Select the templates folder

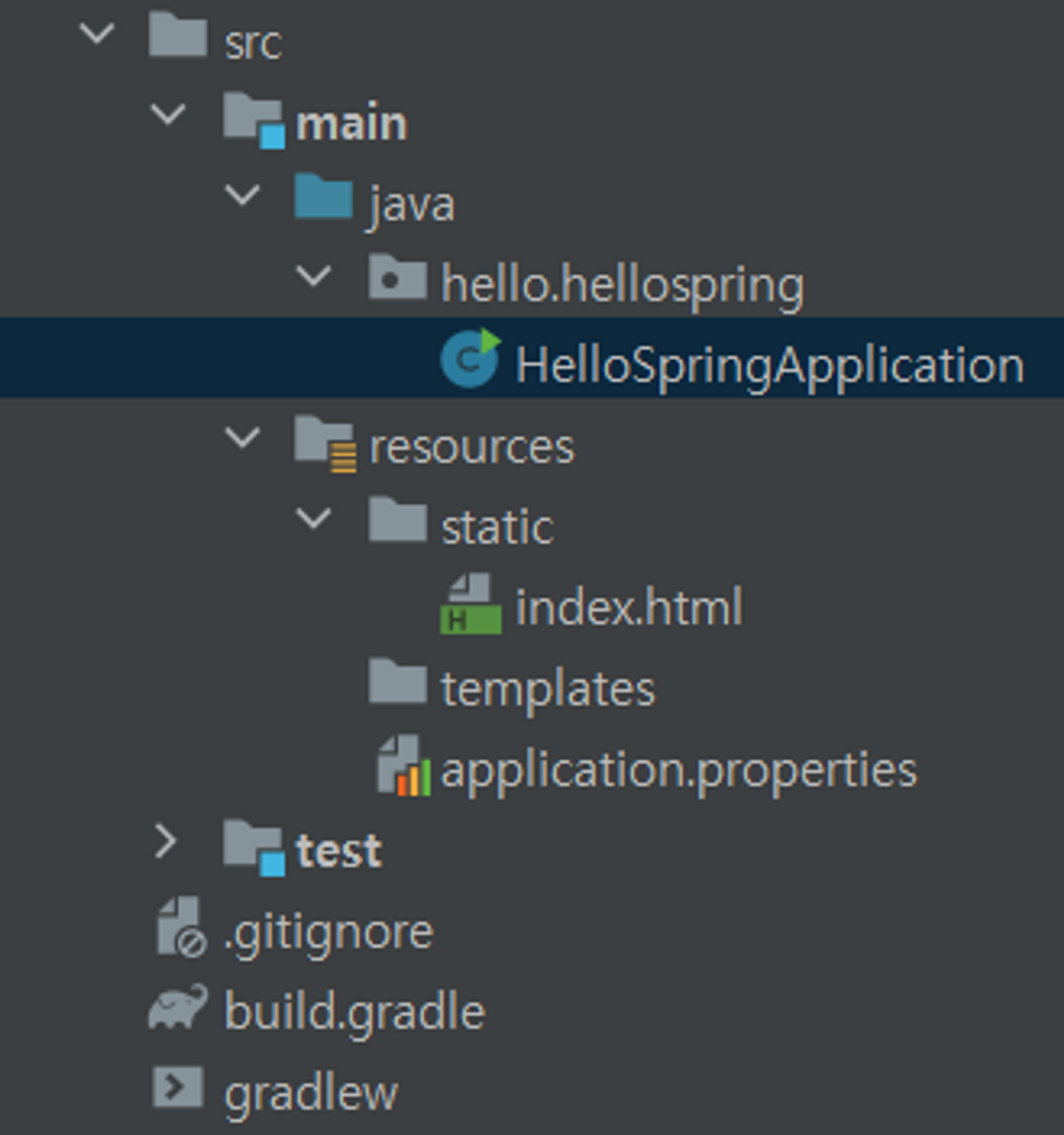547,688
